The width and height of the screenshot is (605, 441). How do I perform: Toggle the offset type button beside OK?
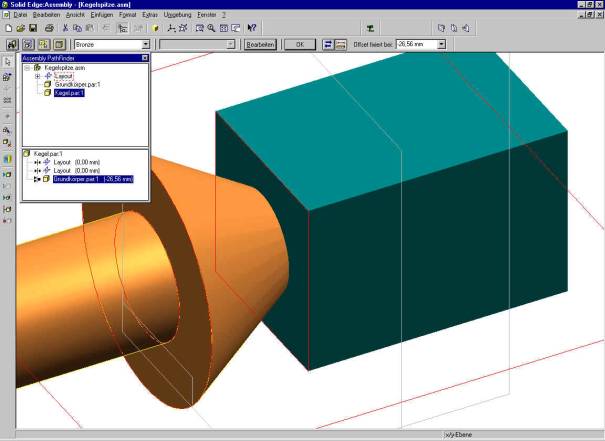pyautogui.click(x=329, y=45)
